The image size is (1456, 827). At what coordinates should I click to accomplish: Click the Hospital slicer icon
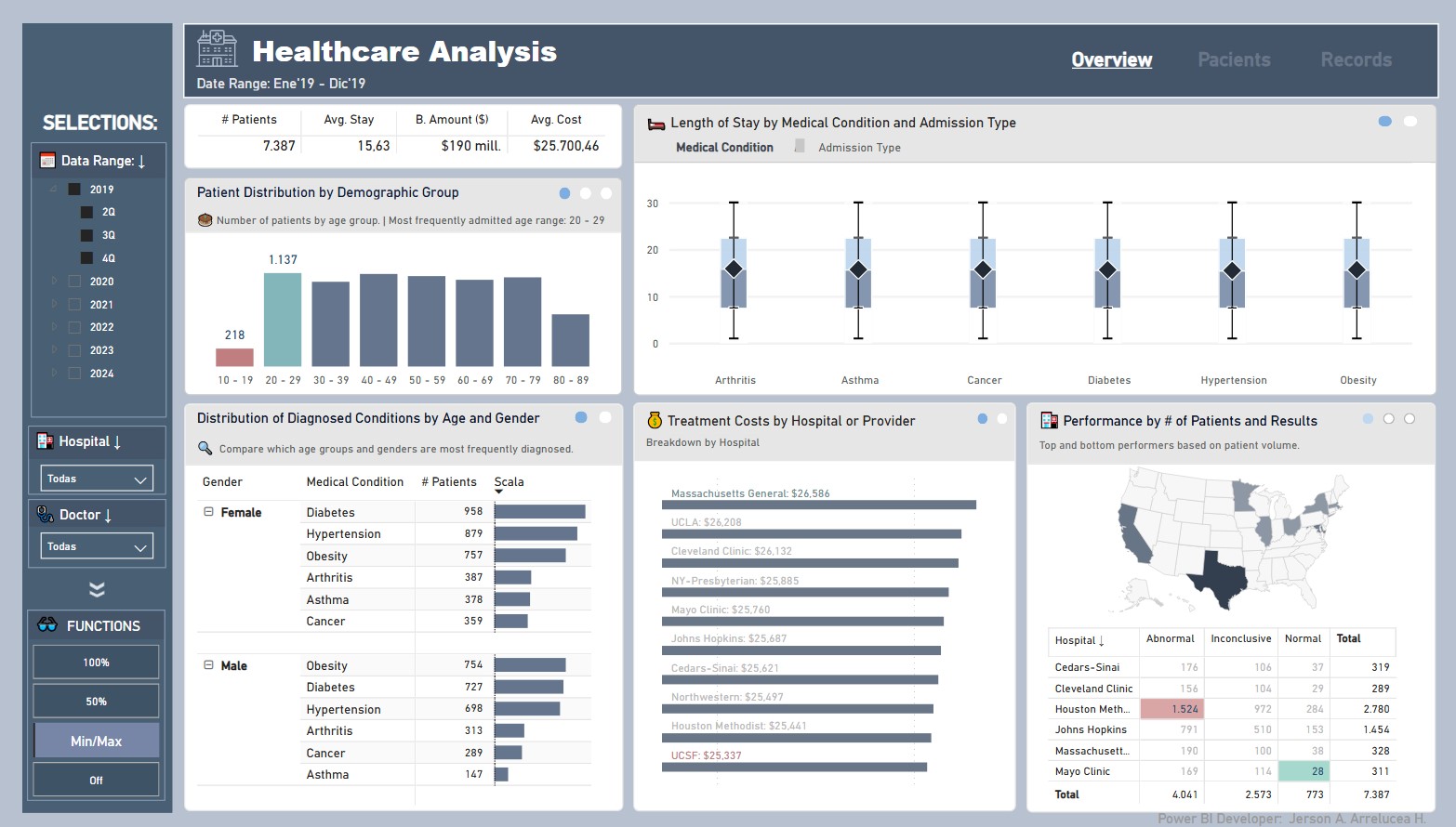point(45,441)
